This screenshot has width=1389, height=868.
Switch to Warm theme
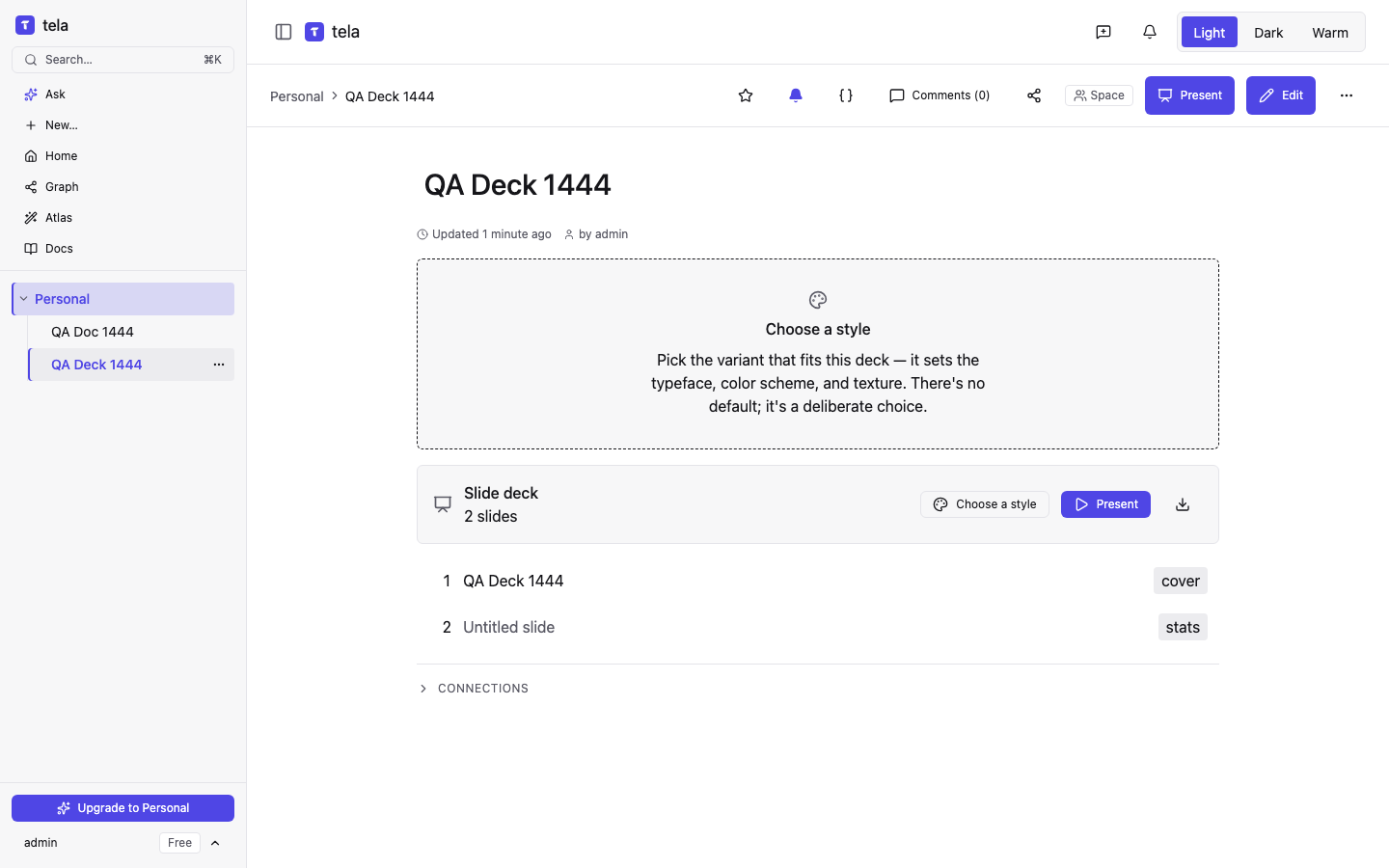[1330, 32]
